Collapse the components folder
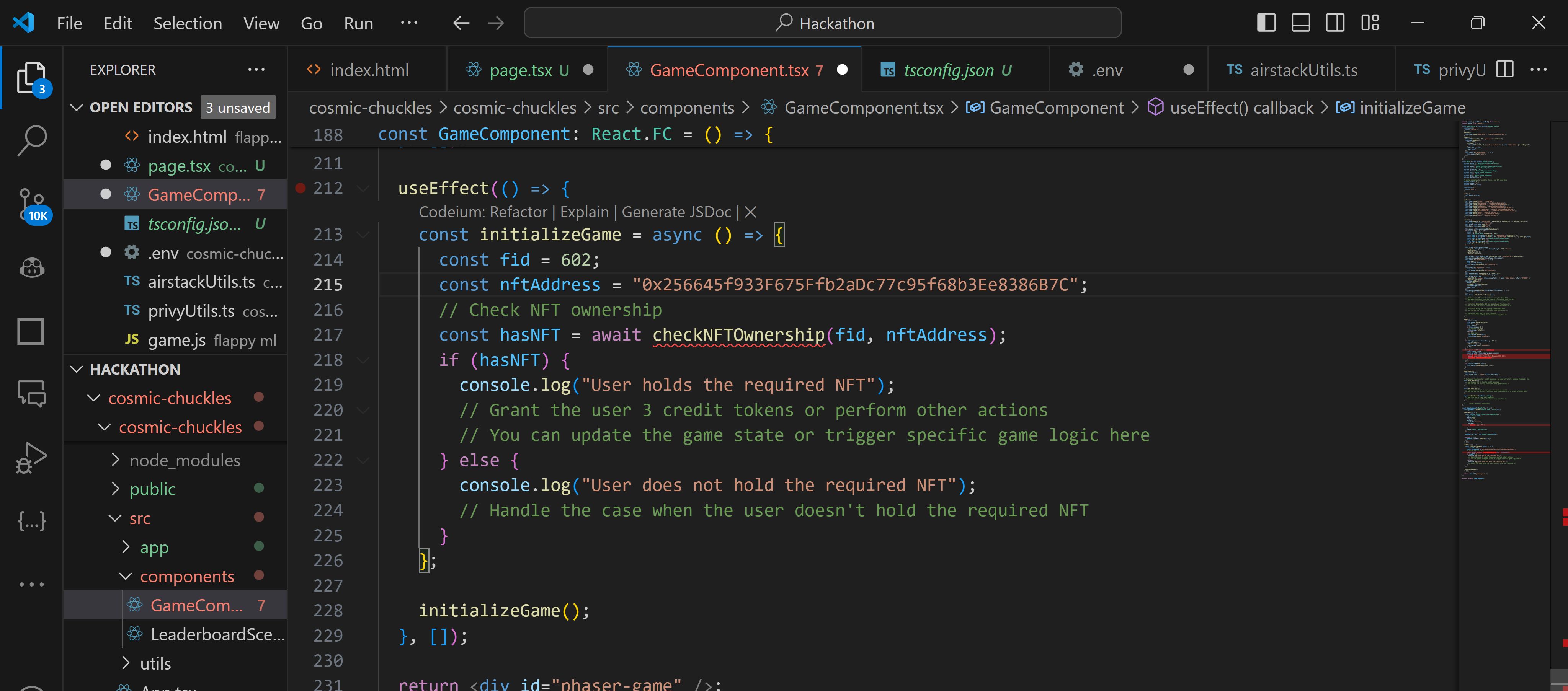 pos(126,576)
